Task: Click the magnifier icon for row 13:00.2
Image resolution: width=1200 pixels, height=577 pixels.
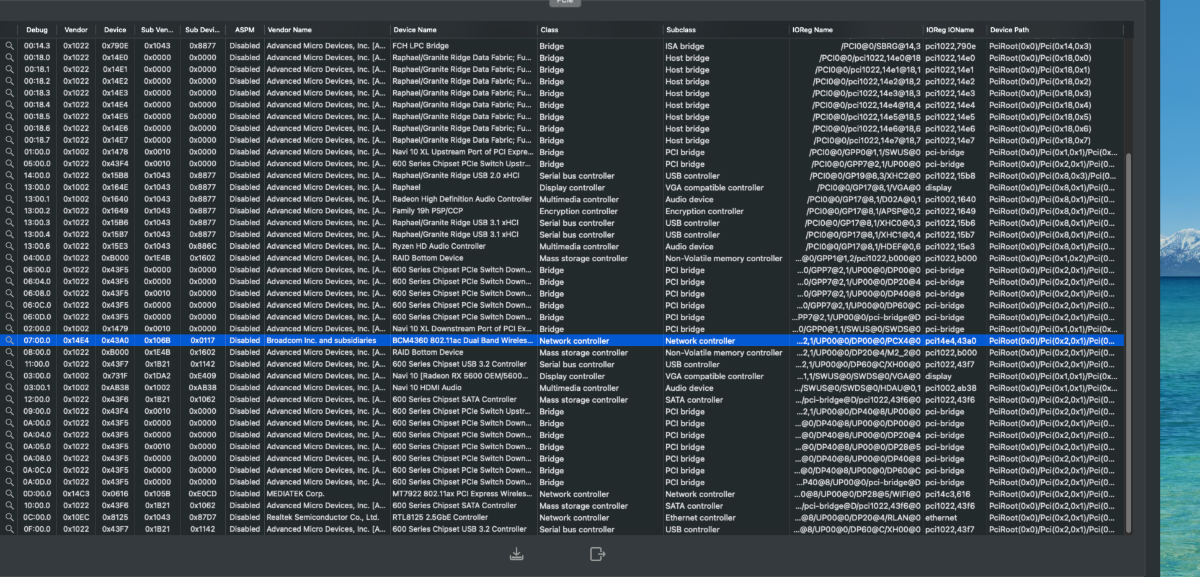Action: tap(10, 211)
